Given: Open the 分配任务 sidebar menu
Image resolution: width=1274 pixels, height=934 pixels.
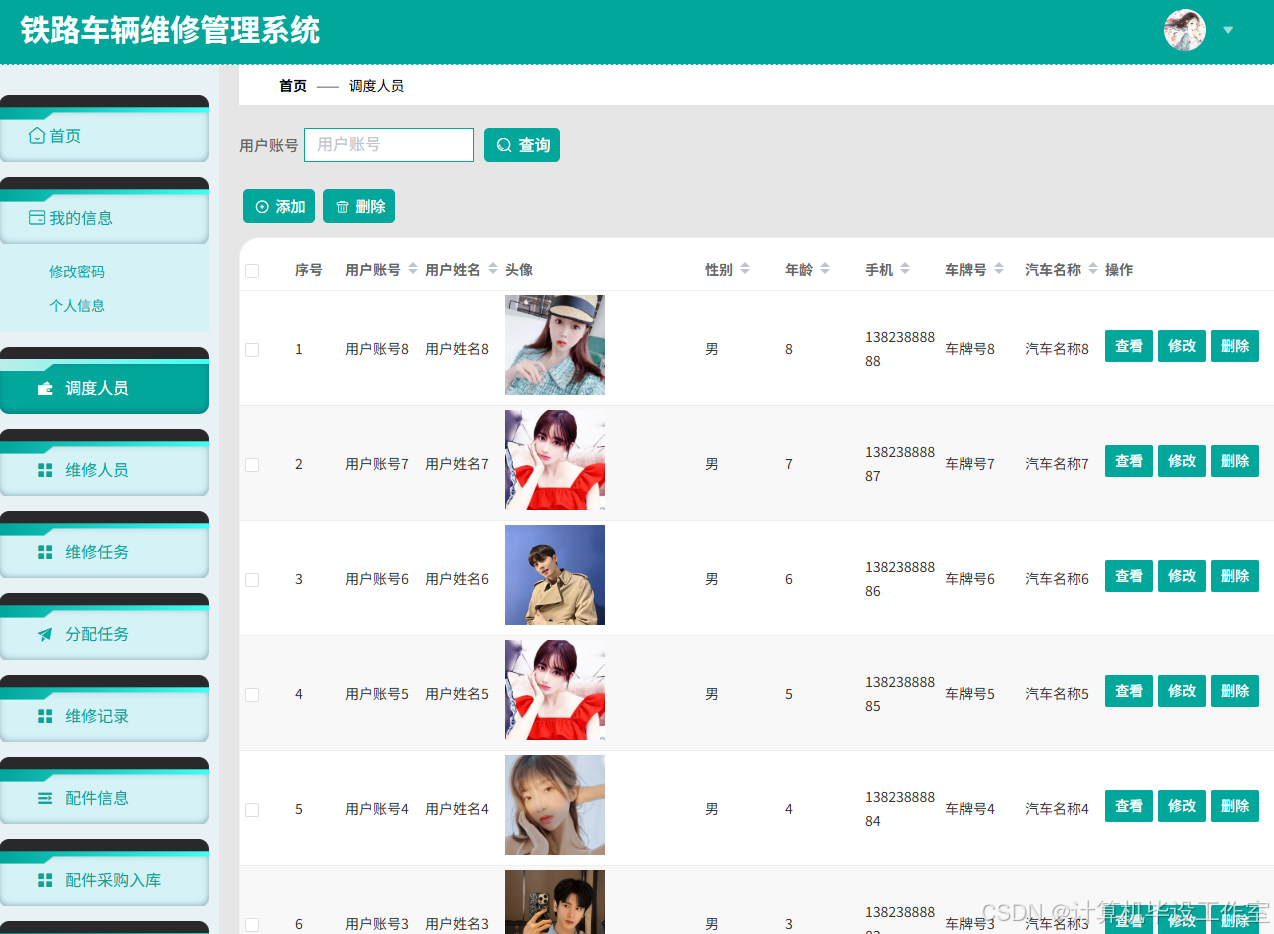Looking at the screenshot, I should click(x=104, y=633).
